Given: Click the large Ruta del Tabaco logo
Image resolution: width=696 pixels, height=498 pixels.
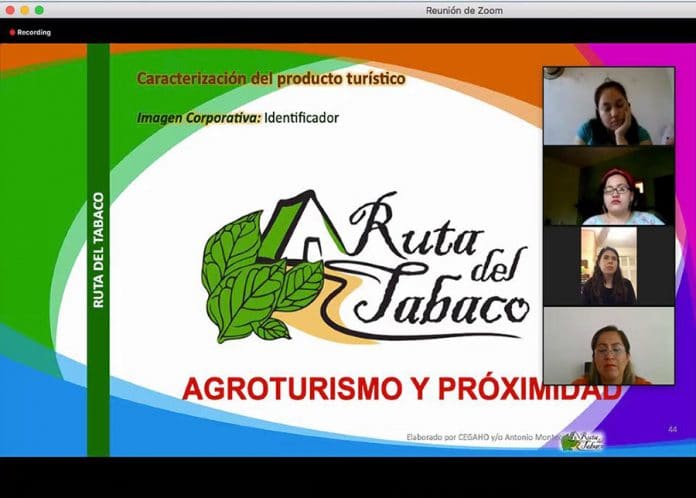Looking at the screenshot, I should click(x=365, y=266).
